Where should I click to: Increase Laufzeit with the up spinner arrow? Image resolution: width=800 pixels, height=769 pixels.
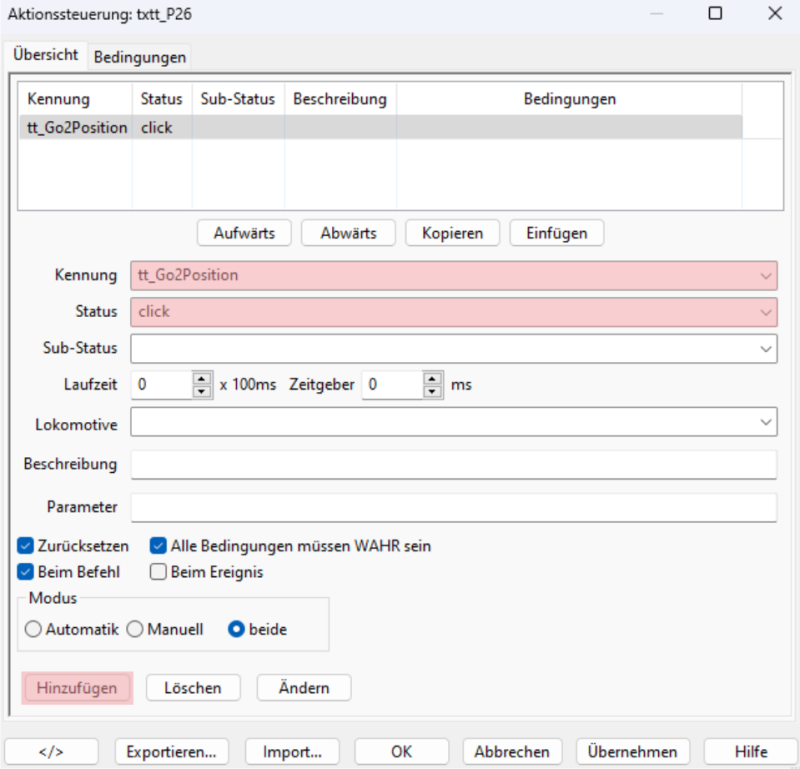202,378
